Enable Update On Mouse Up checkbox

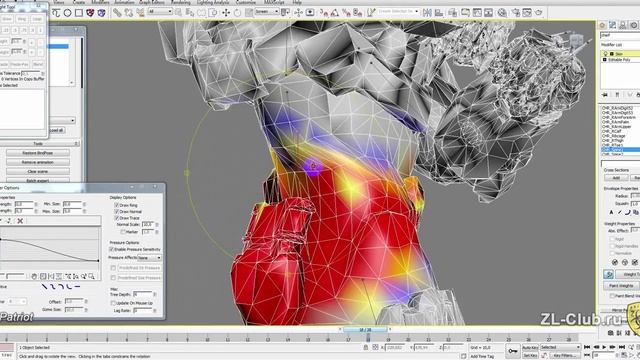[x=113, y=303]
